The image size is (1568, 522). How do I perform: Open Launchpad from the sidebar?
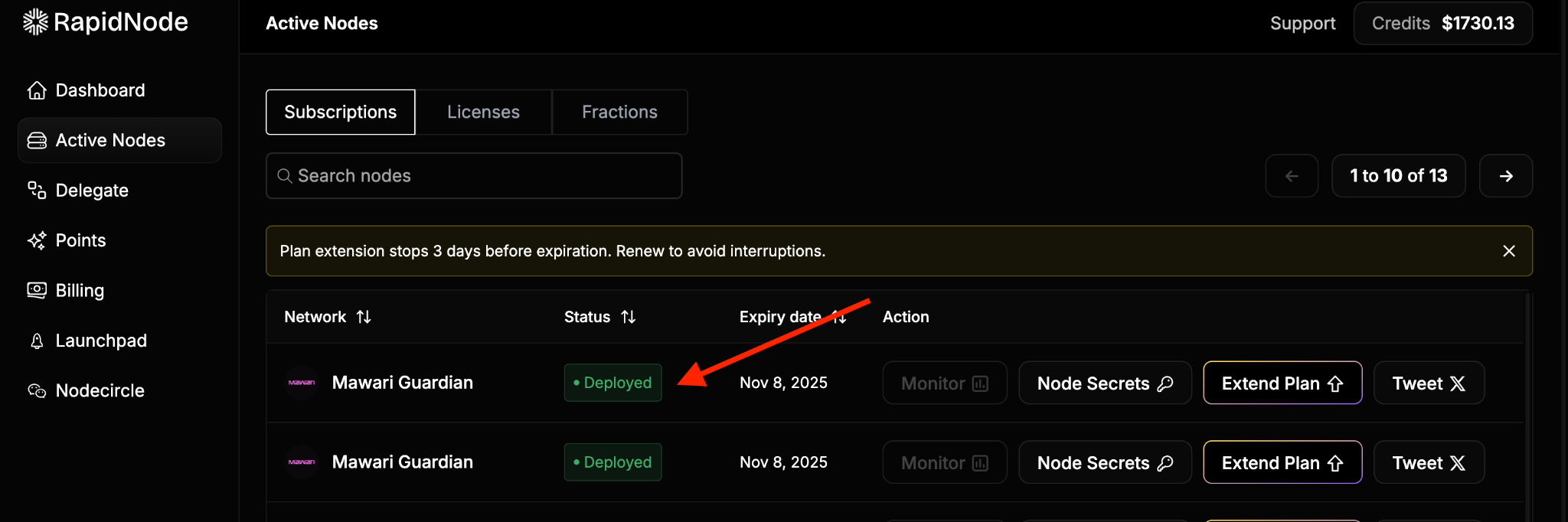pyautogui.click(x=100, y=341)
